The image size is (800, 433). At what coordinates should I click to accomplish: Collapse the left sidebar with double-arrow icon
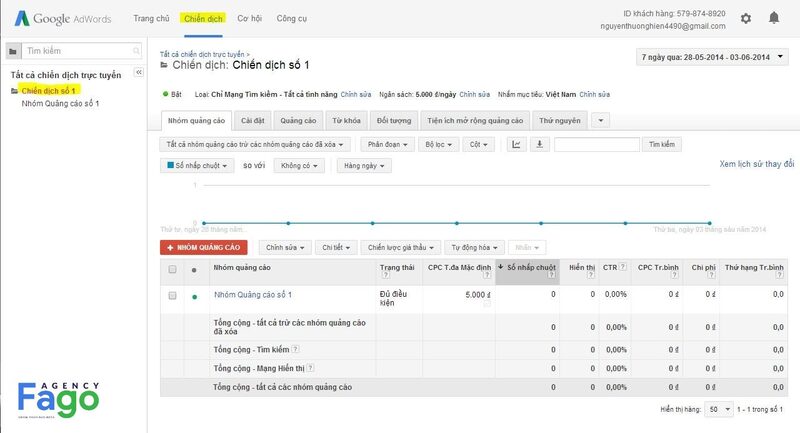(x=138, y=72)
